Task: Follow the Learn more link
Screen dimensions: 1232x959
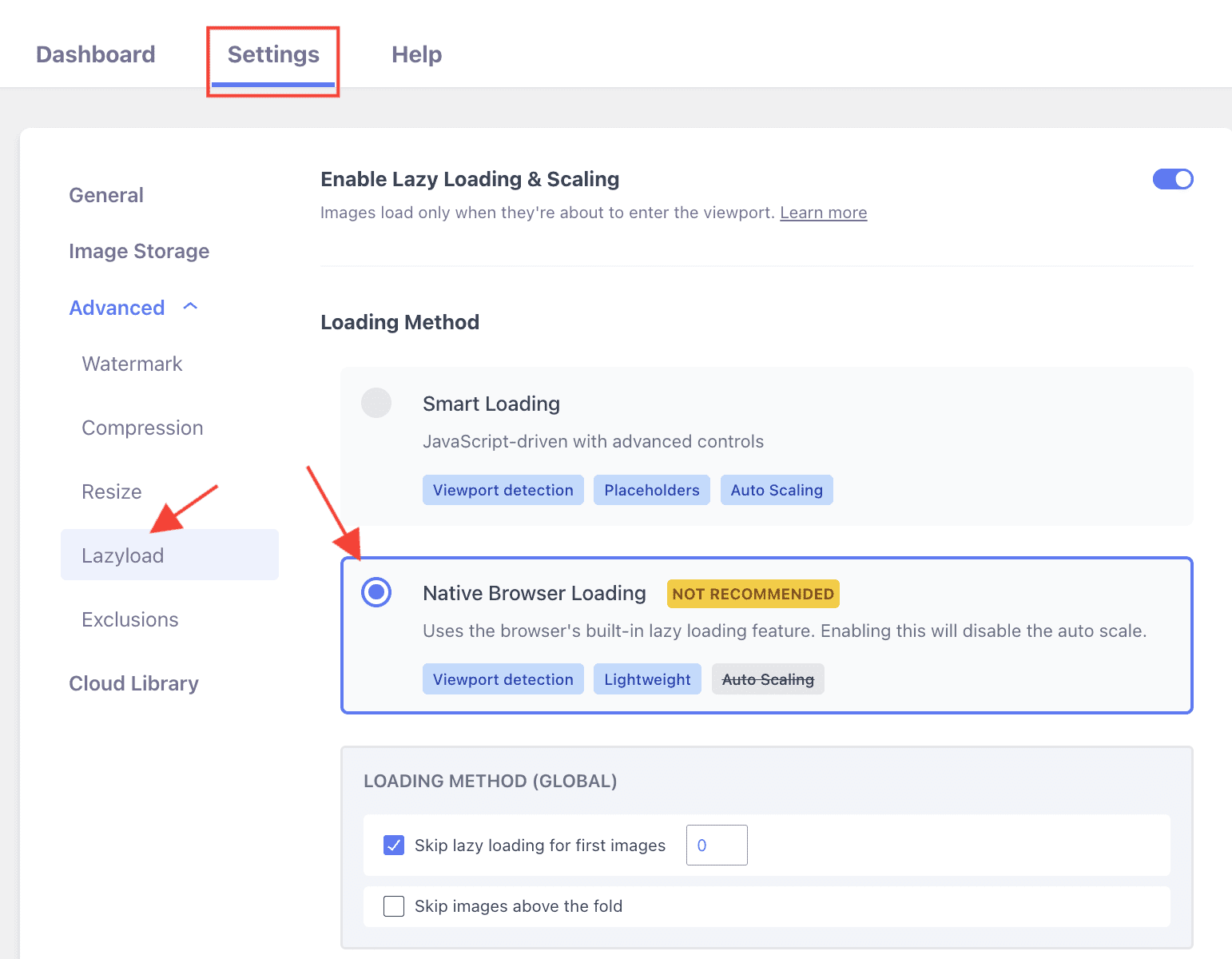Action: [x=824, y=213]
